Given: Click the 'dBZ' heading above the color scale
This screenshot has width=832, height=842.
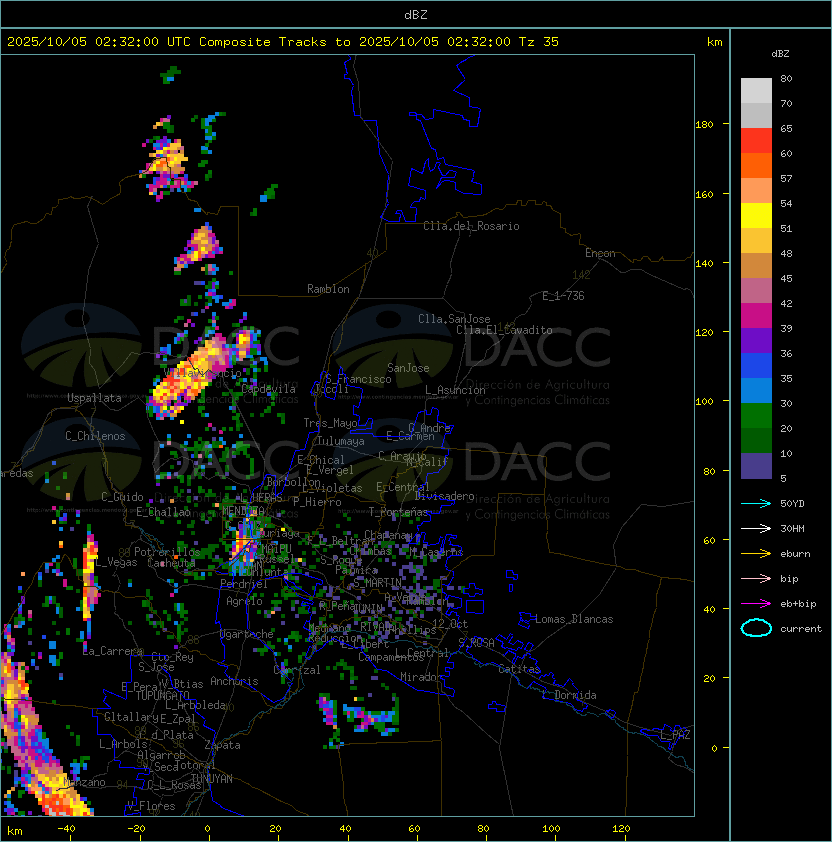Looking at the screenshot, I should [780, 54].
